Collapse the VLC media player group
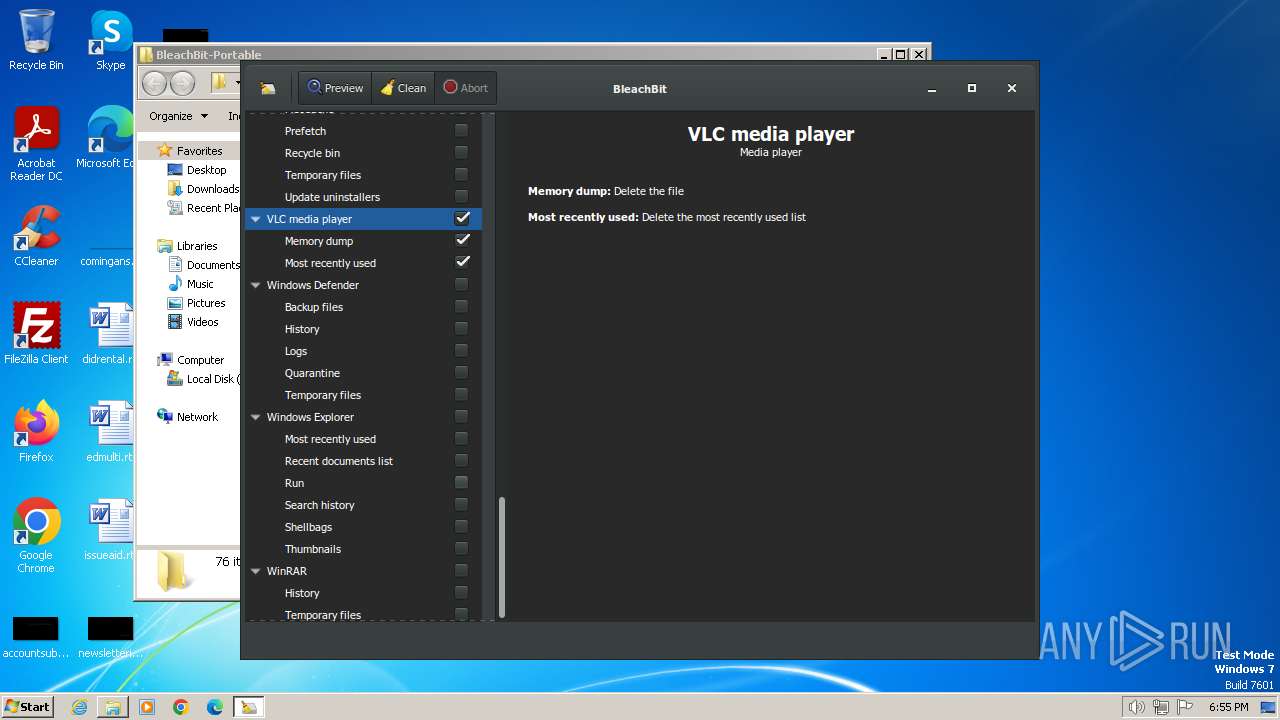 coord(256,219)
